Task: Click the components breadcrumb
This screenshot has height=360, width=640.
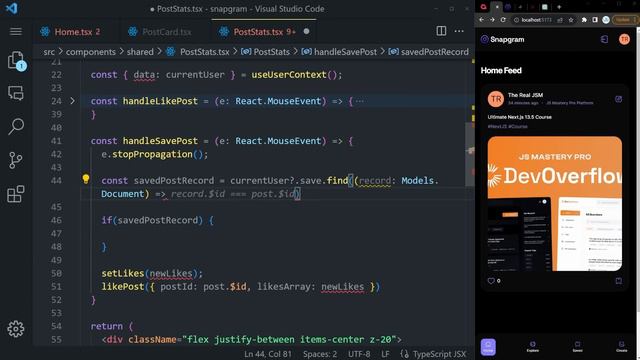Action: [x=91, y=52]
